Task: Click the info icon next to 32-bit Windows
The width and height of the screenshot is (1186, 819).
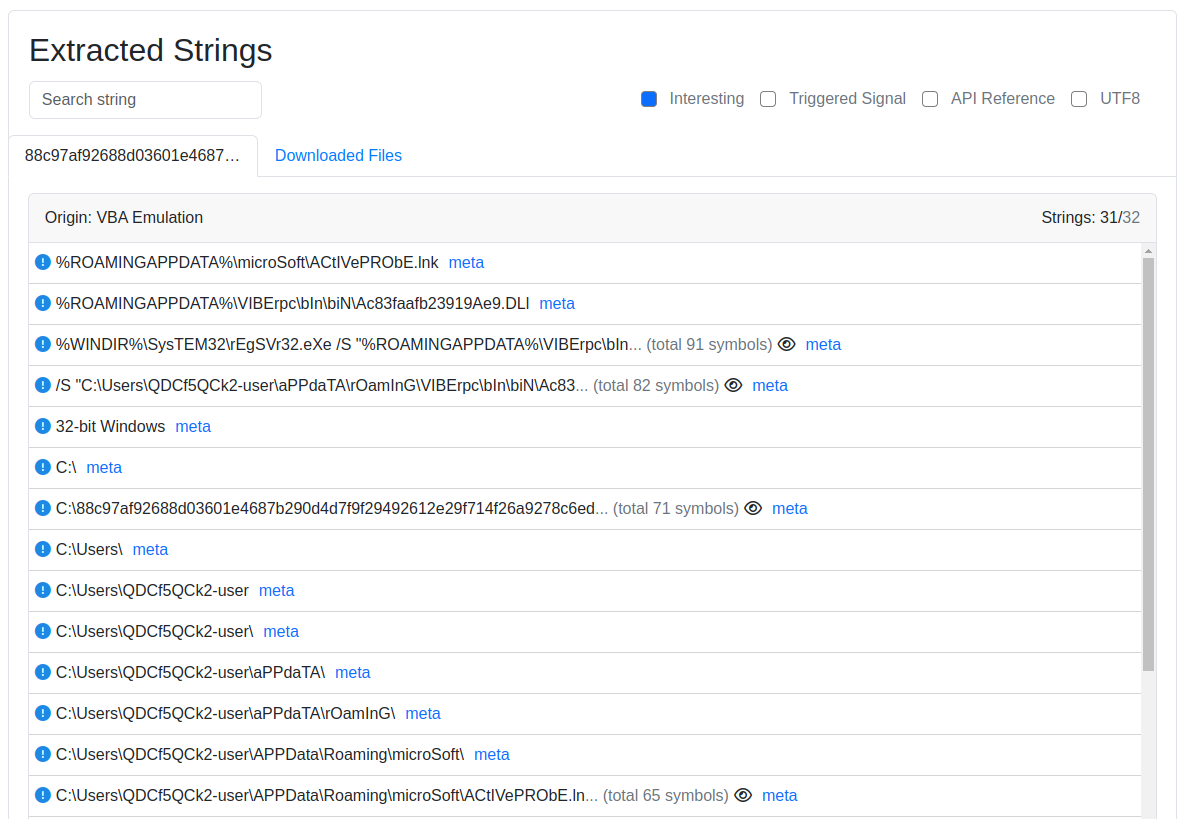Action: (43, 426)
